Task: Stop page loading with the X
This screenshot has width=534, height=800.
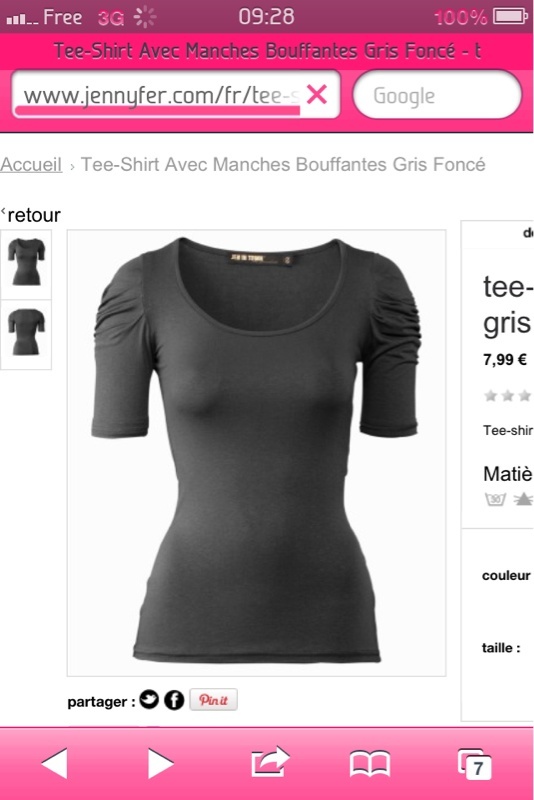Action: click(317, 94)
